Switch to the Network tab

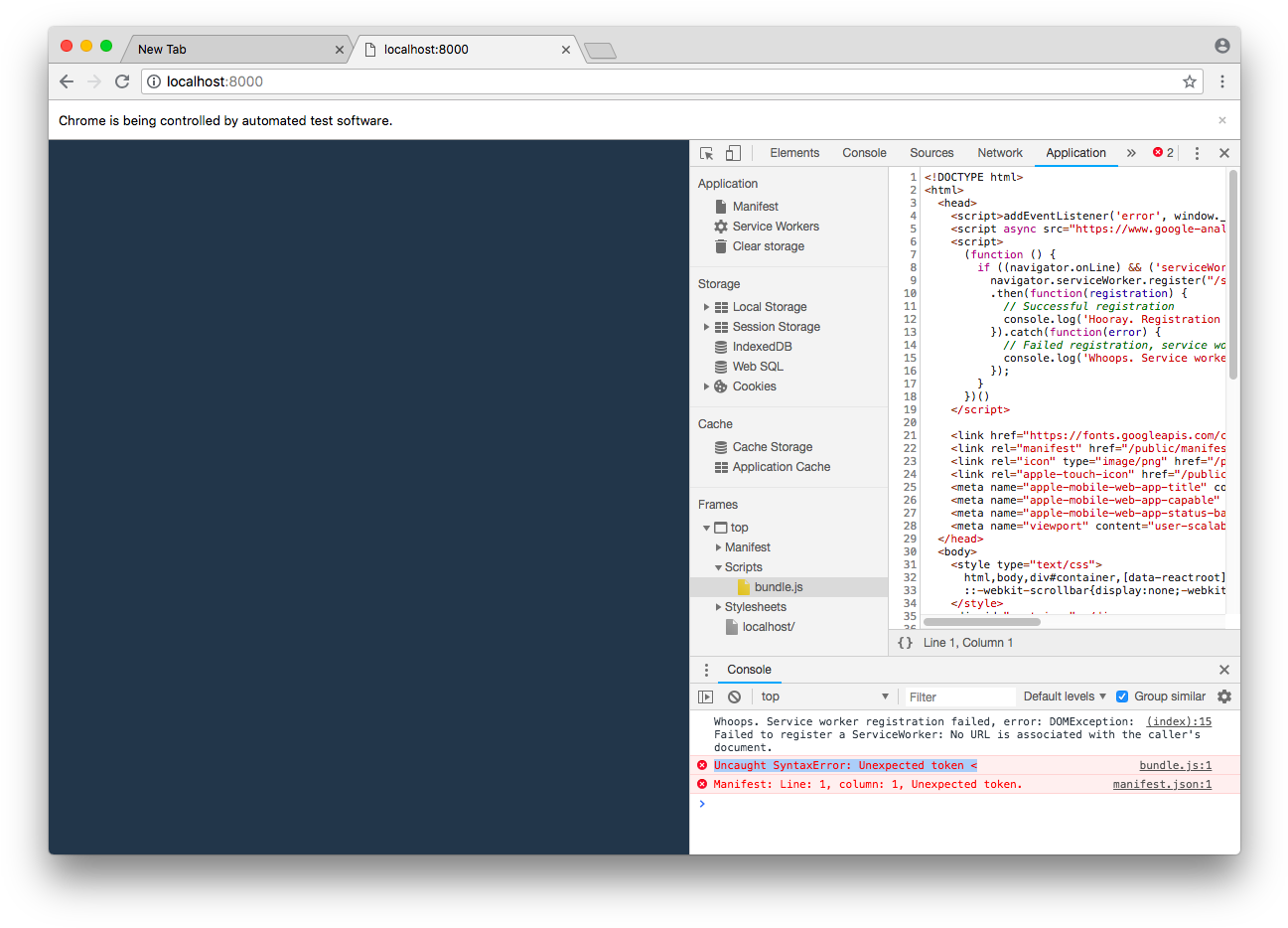(x=999, y=152)
